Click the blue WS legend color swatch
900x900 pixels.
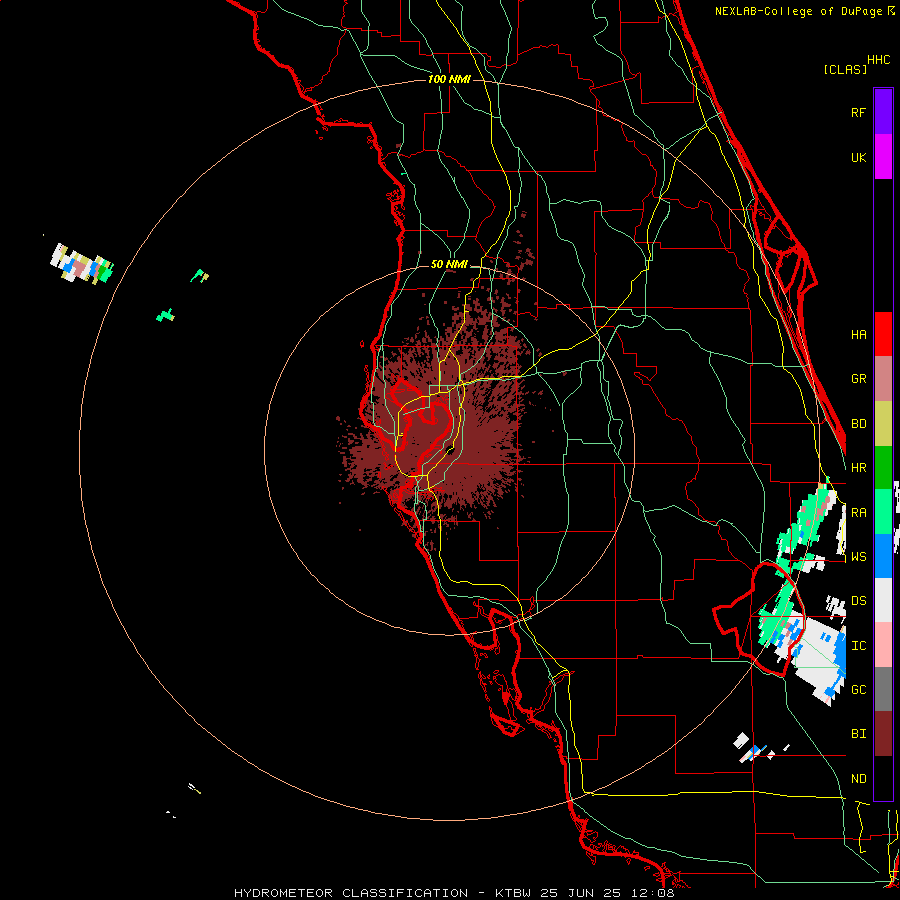883,556
